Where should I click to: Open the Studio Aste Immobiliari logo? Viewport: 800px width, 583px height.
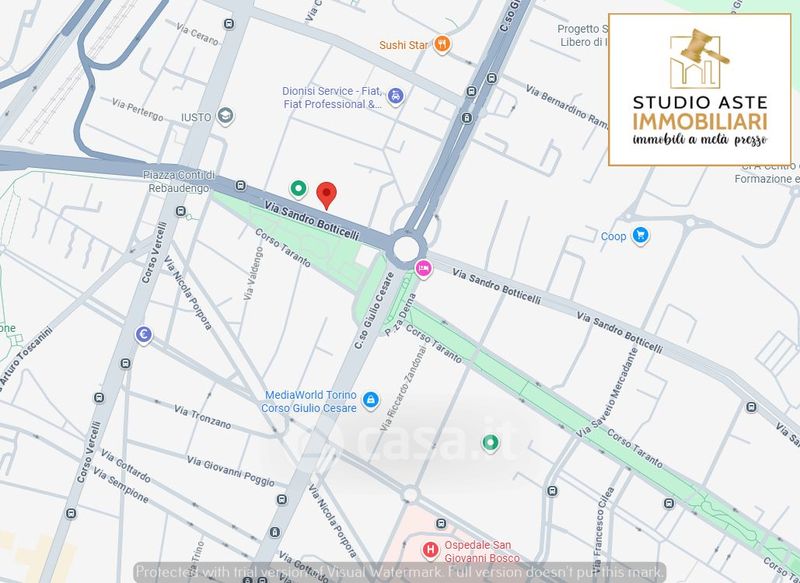tap(699, 89)
